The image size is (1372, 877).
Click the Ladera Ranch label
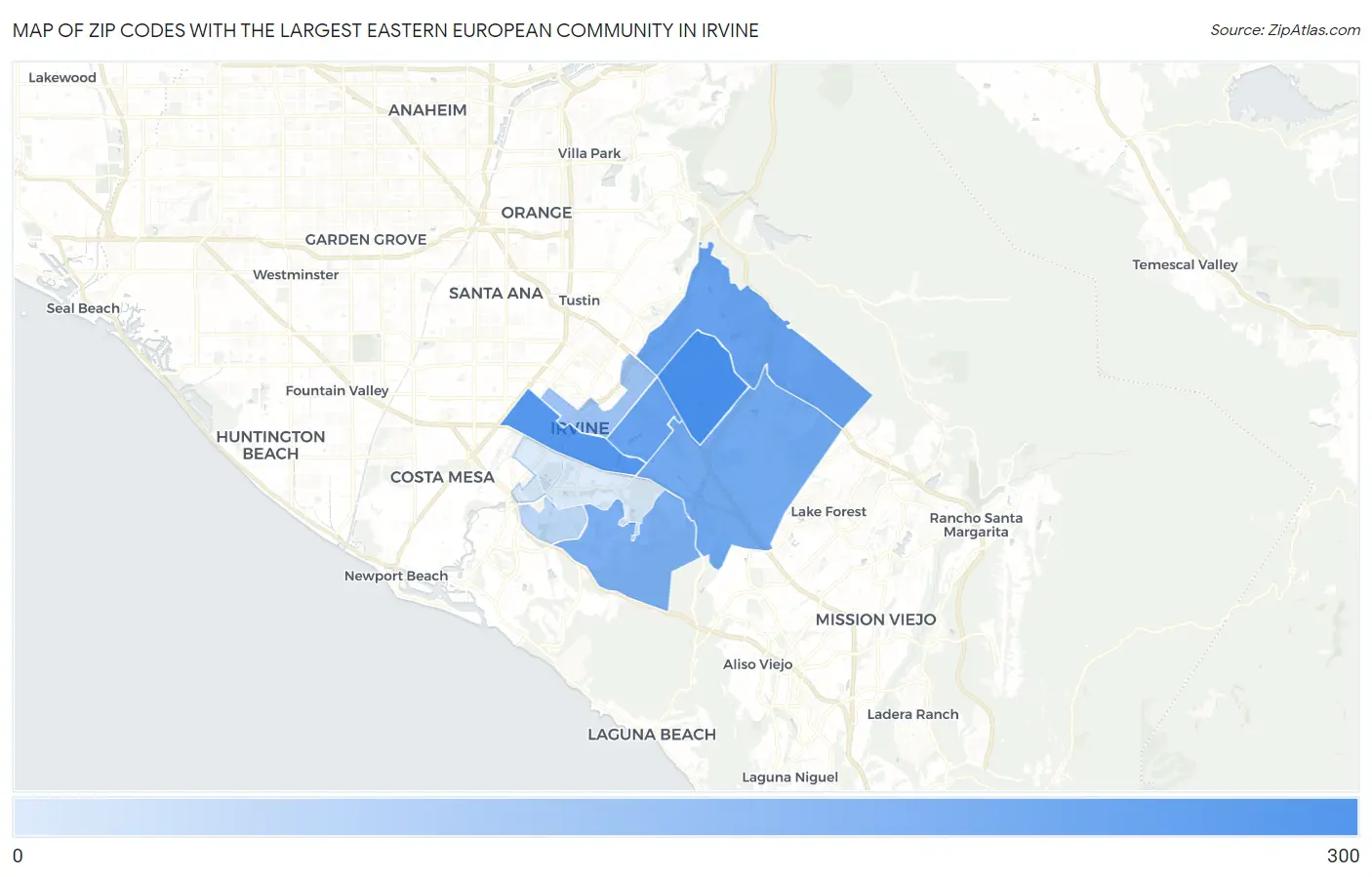[912, 714]
